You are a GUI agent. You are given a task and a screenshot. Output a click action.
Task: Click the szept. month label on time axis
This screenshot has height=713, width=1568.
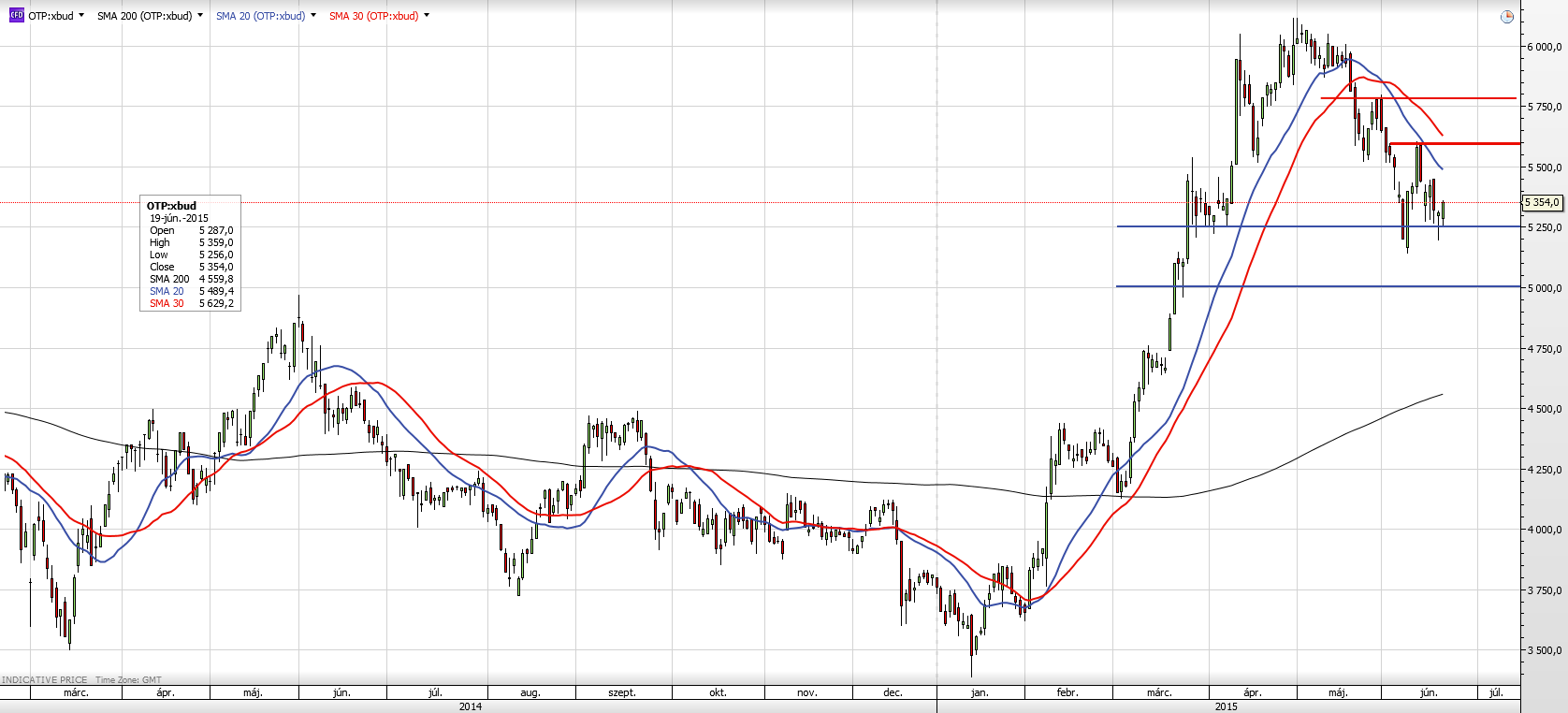(622, 692)
